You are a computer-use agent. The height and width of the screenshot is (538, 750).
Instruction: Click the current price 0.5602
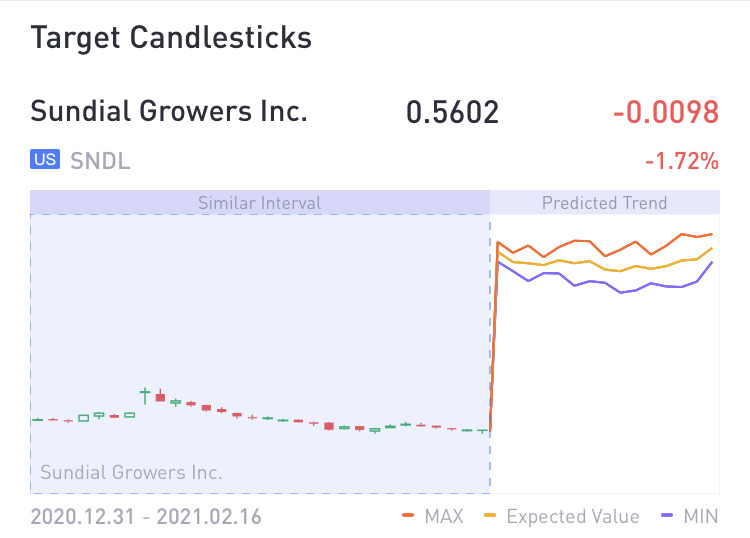[x=452, y=112]
